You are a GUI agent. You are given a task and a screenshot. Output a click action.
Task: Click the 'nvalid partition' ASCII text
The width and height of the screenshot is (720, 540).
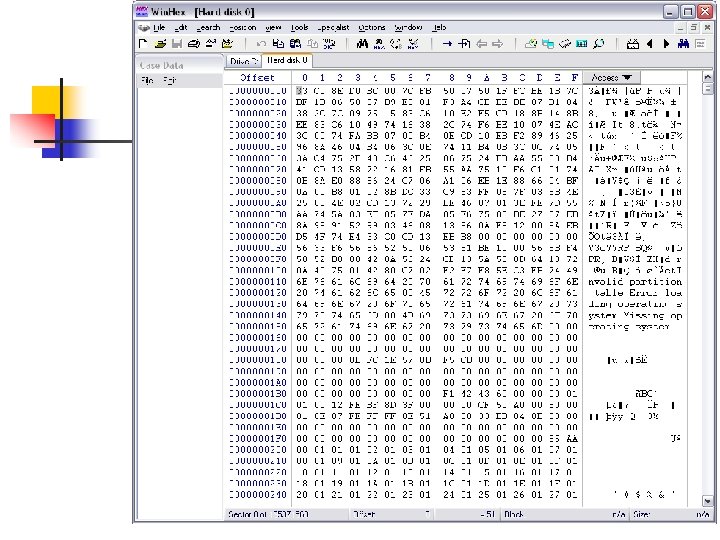pyautogui.click(x=635, y=281)
